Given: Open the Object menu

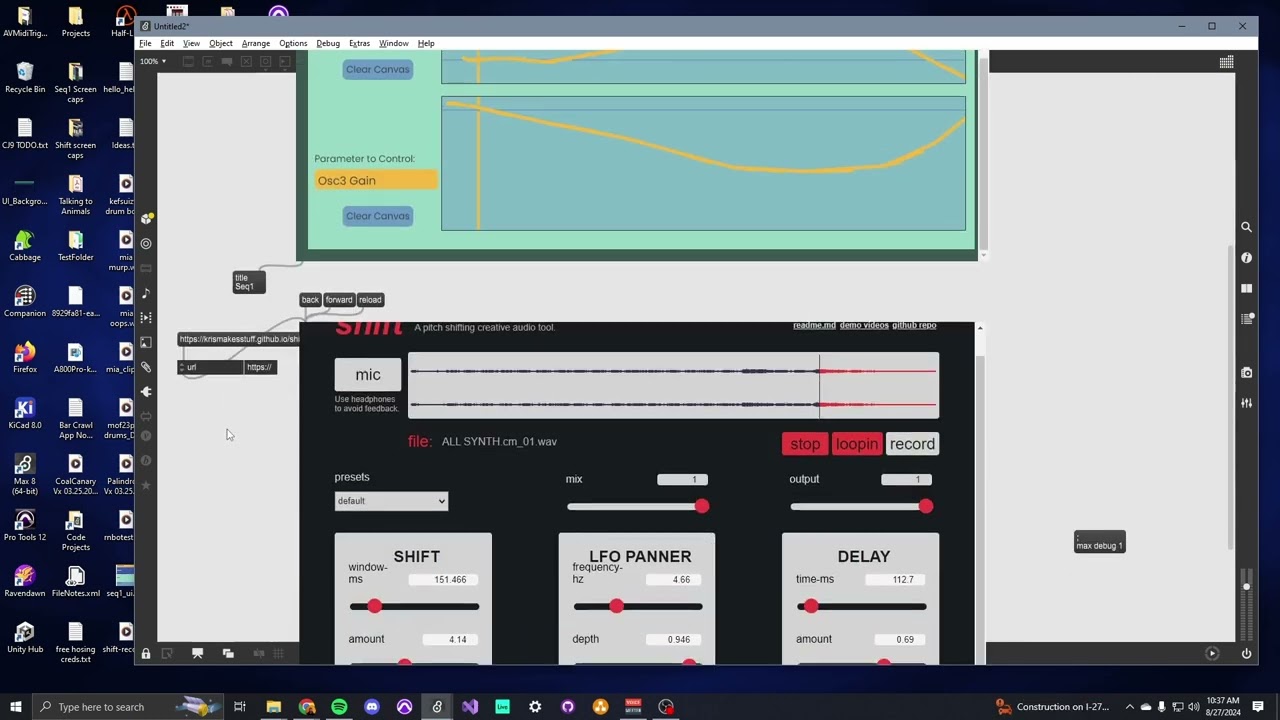Looking at the screenshot, I should tap(220, 43).
